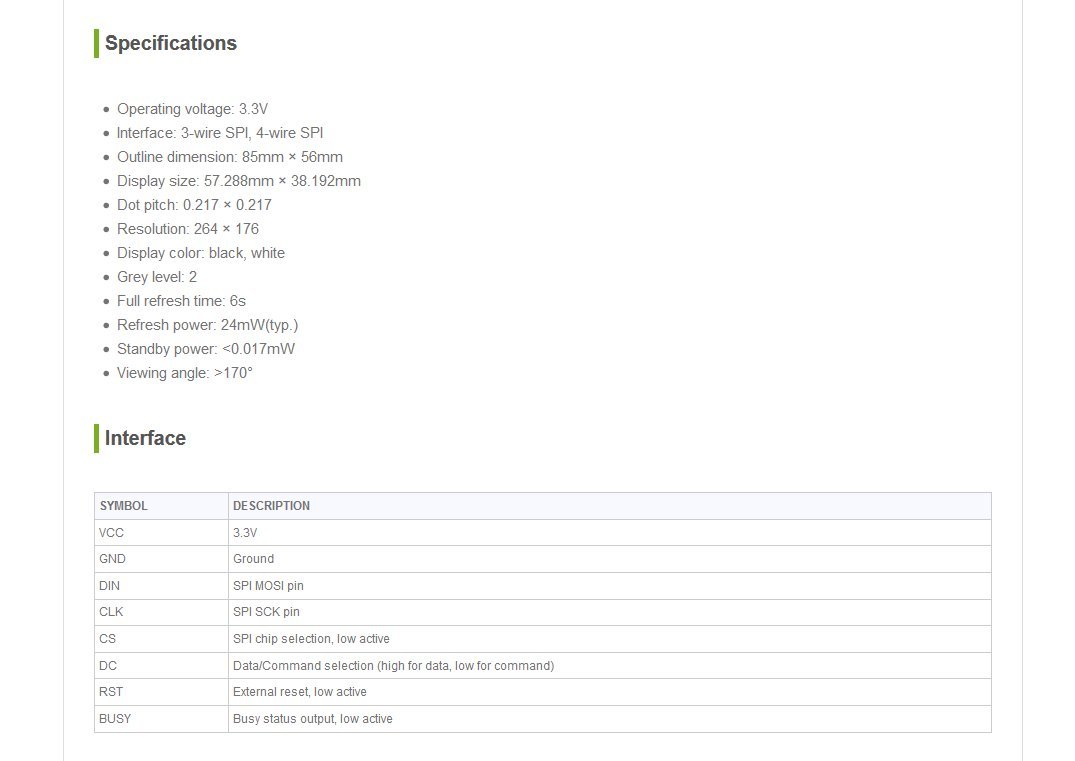
Task: Click the Interface section heading
Action: (x=145, y=438)
